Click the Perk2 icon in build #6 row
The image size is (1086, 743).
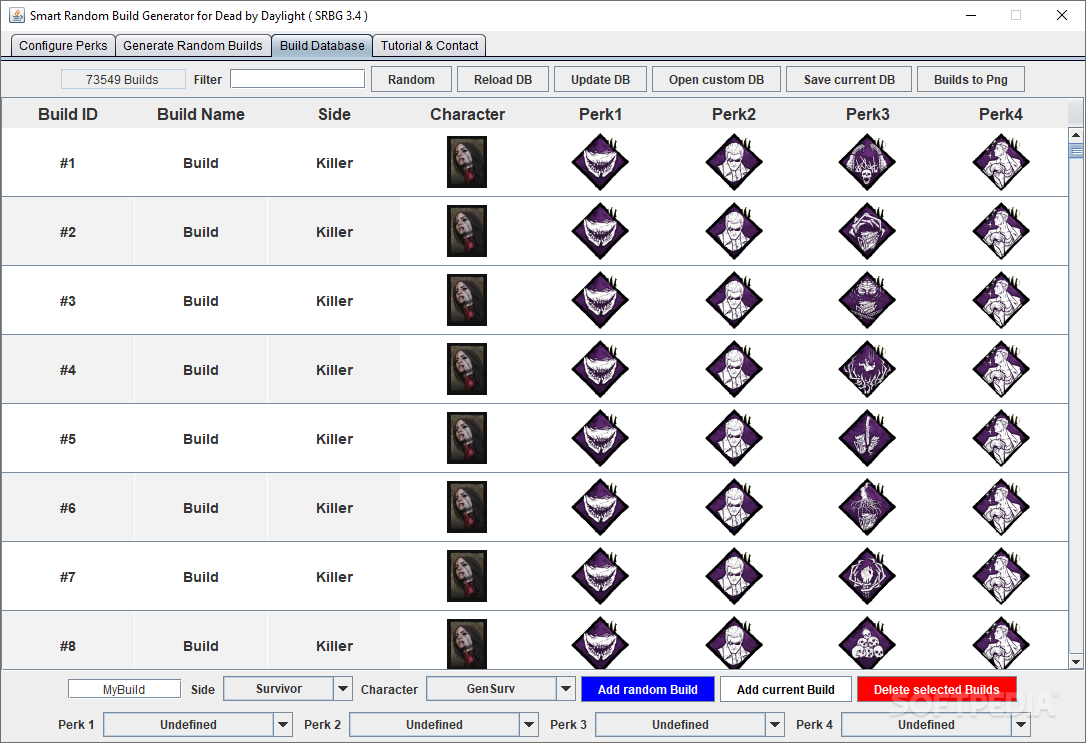[734, 507]
